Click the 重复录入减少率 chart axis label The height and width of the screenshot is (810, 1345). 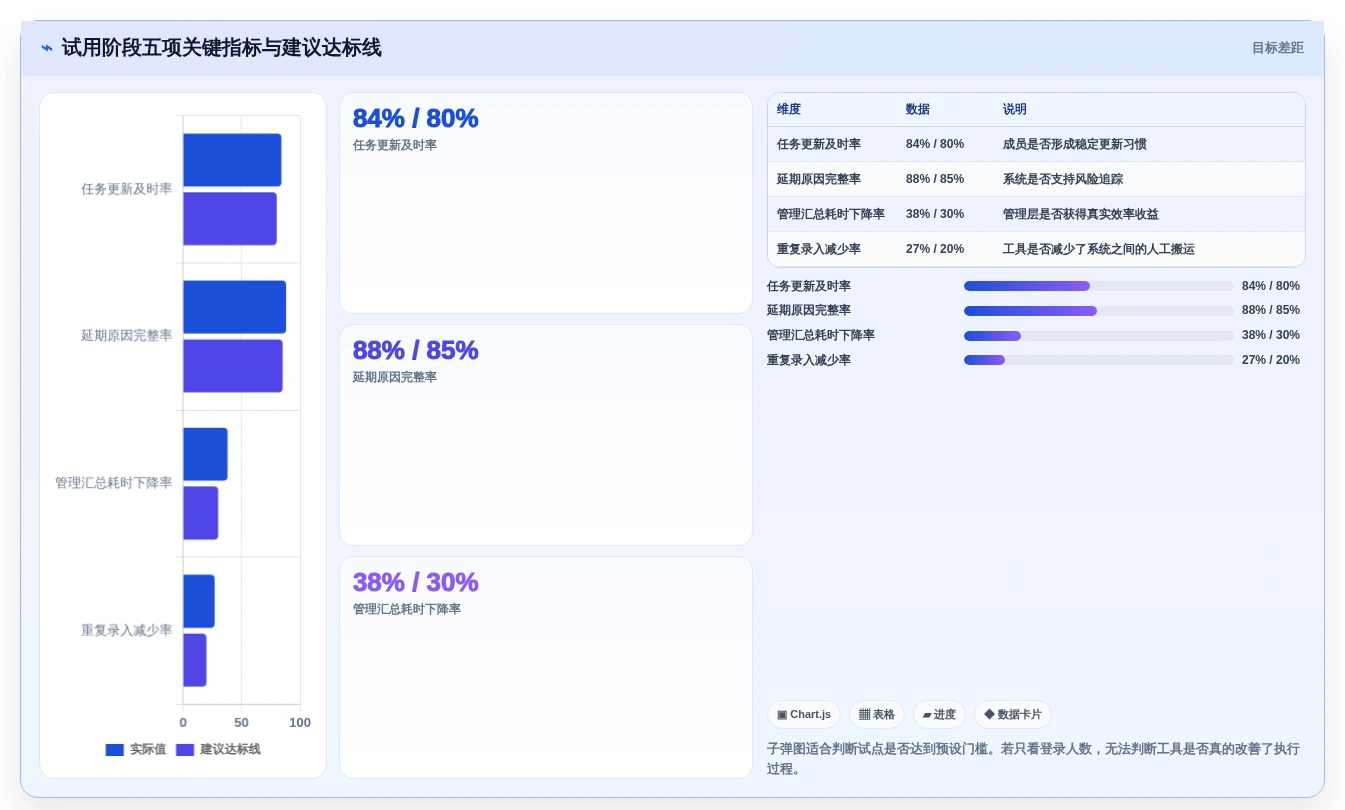point(126,630)
